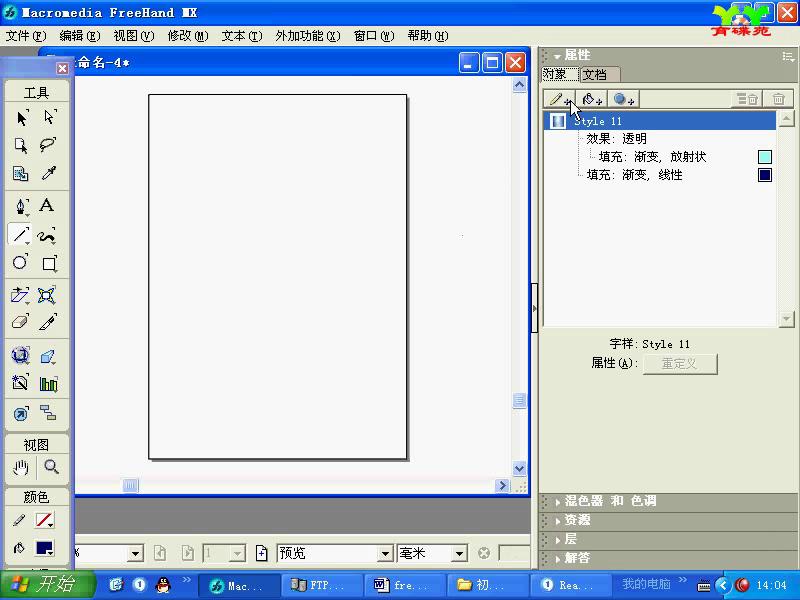This screenshot has height=600, width=800.
Task: Click the fill bucket icon under 颜色
Action: click(x=19, y=548)
